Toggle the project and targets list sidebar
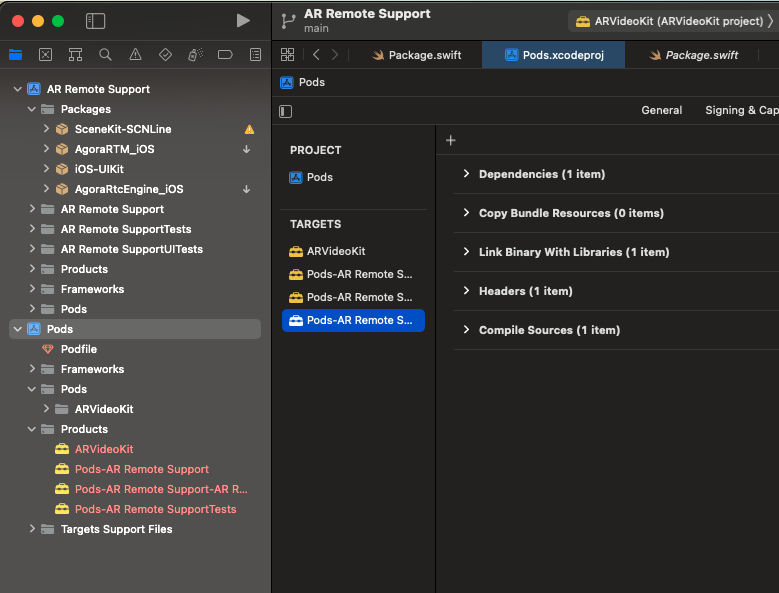 click(286, 111)
